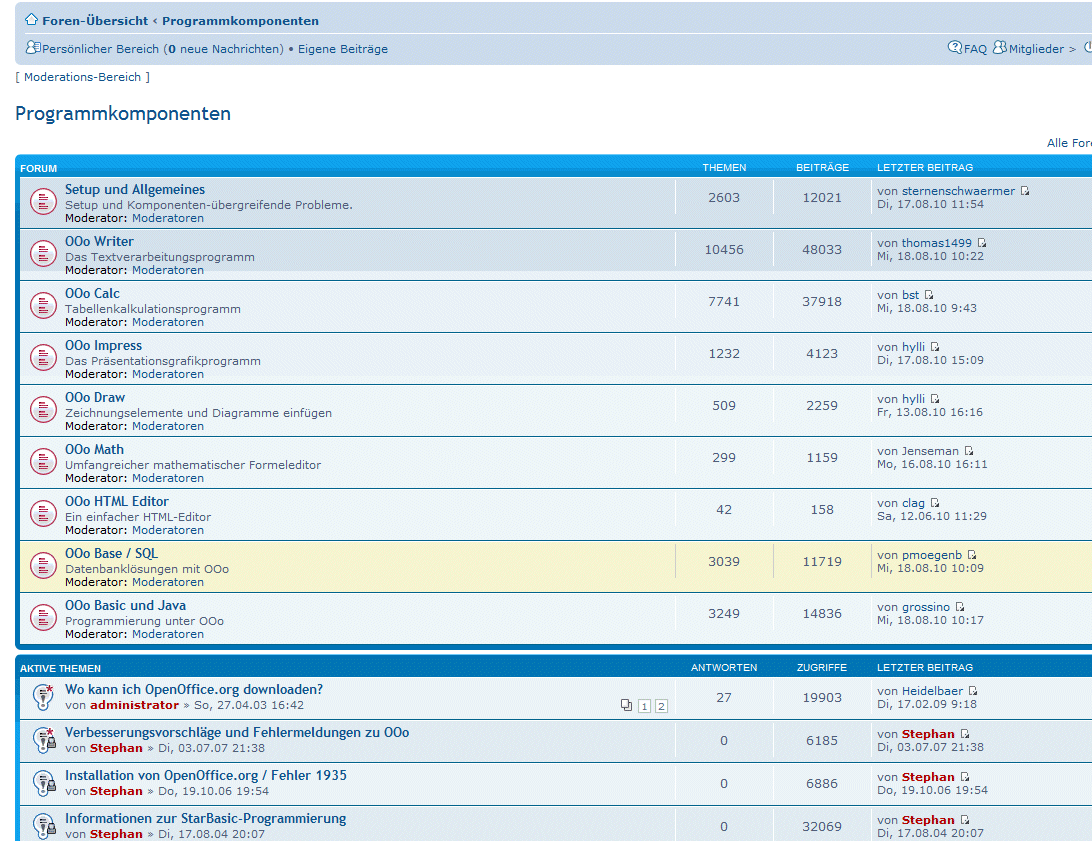This screenshot has height=841, width=1092.
Task: Click the OOo Base / SQL forum icon
Action: click(43, 566)
